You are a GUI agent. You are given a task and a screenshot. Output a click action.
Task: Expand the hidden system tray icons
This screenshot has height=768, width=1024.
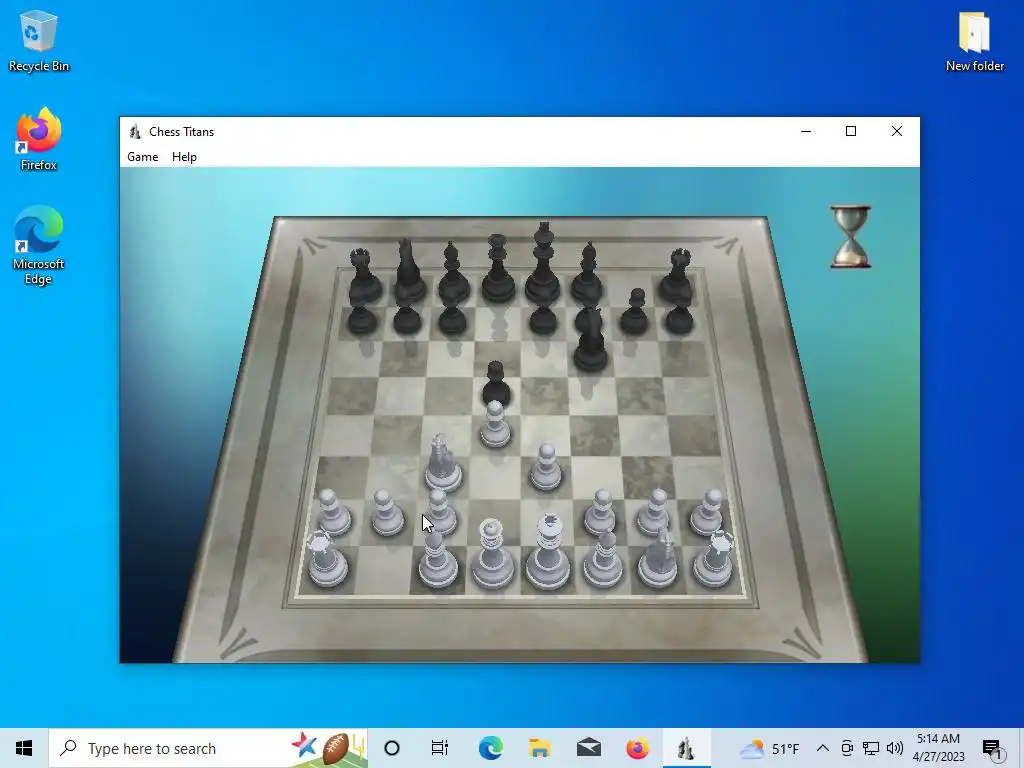[823, 748]
